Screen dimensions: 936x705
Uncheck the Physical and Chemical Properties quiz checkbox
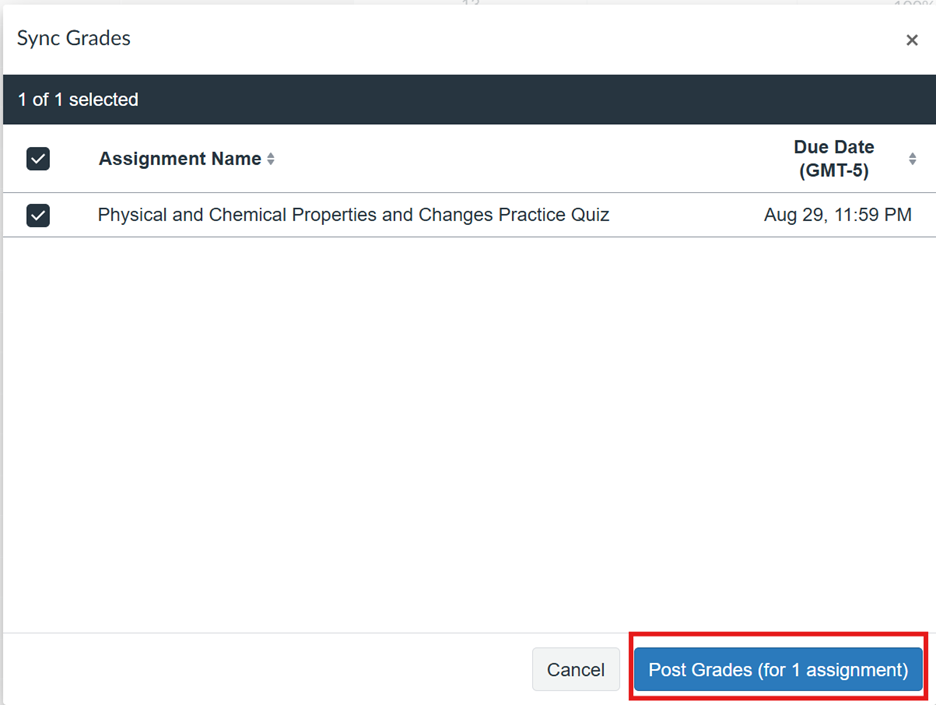[x=38, y=215]
